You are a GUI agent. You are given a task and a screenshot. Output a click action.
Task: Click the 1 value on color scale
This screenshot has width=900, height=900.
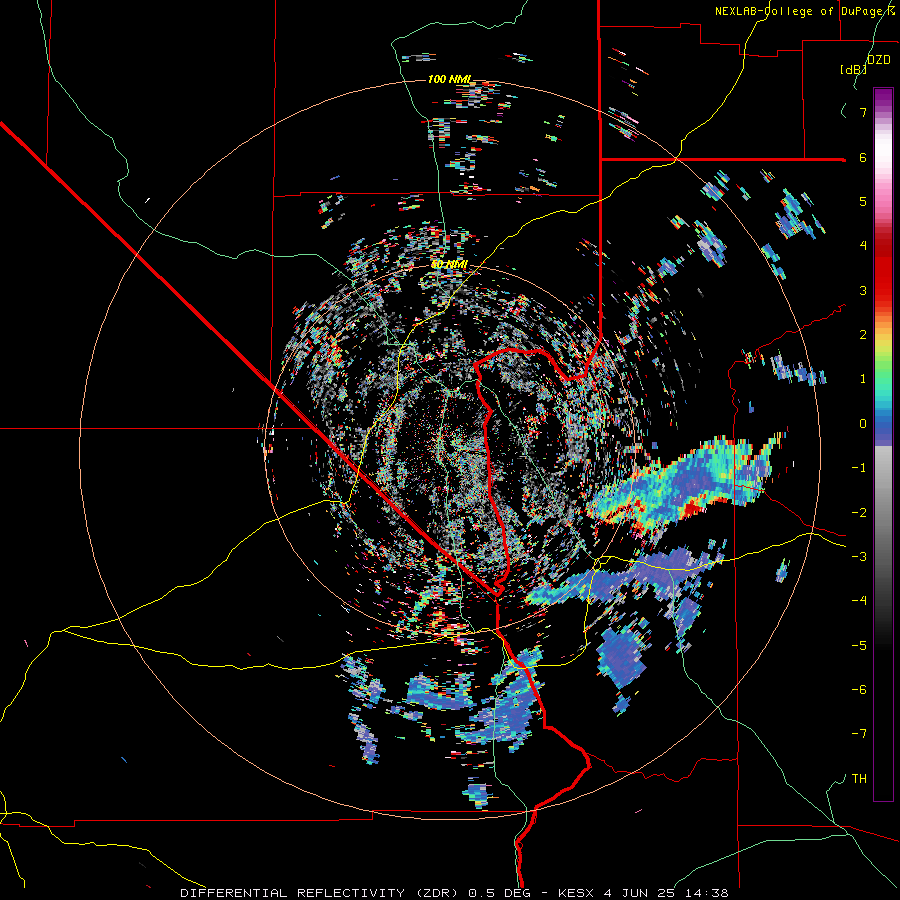pyautogui.click(x=863, y=379)
